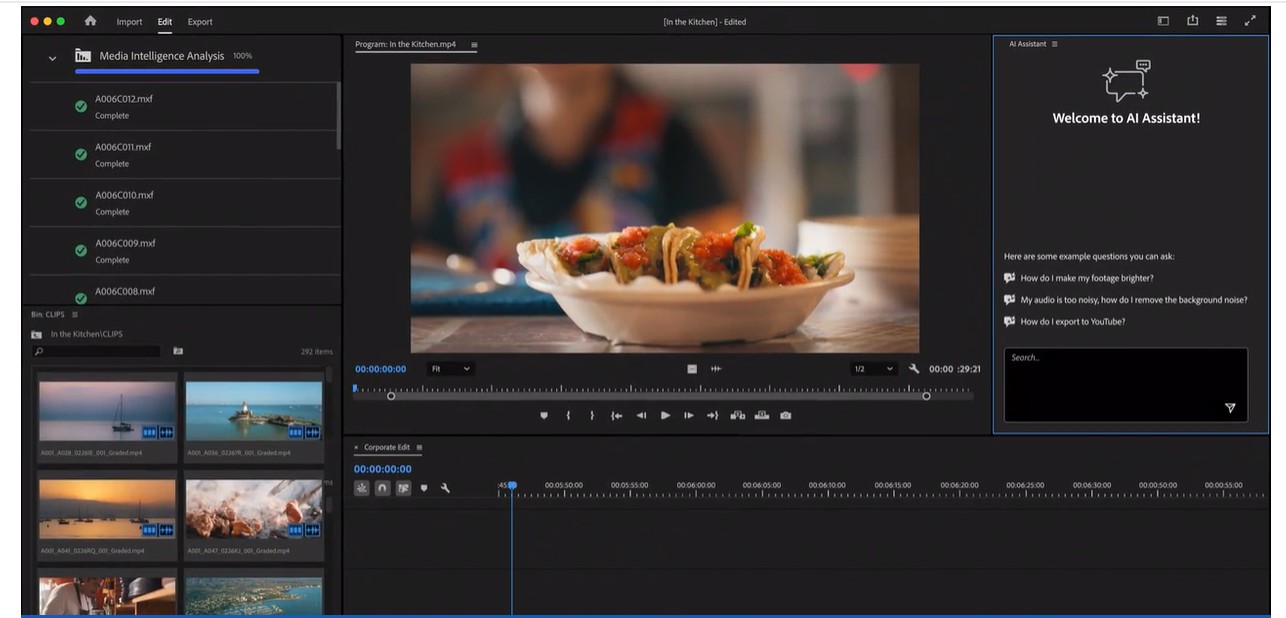The image size is (1286, 618).
Task: Click the Go to Out point button
Action: (713, 415)
